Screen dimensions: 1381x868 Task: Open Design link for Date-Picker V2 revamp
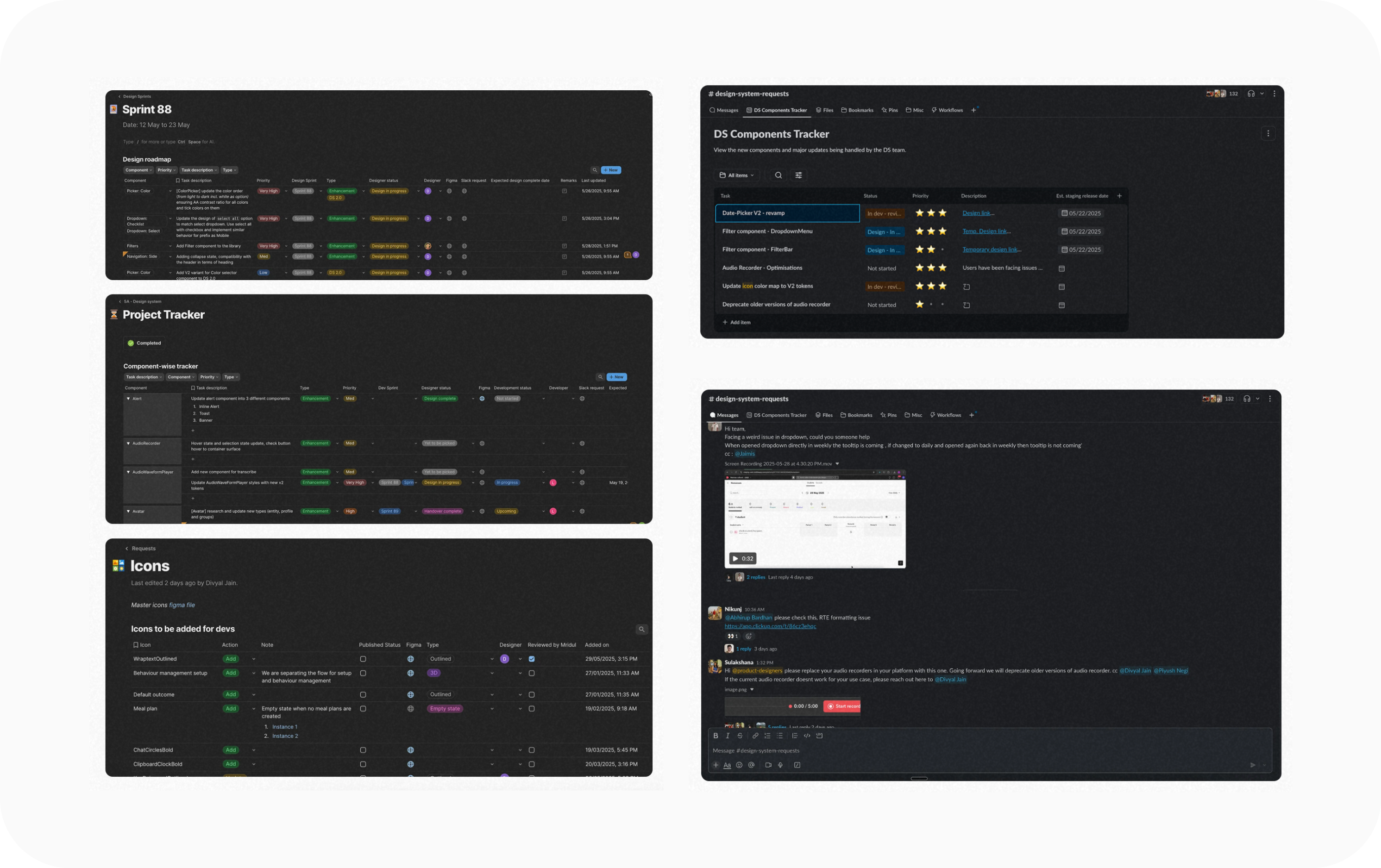coord(978,213)
